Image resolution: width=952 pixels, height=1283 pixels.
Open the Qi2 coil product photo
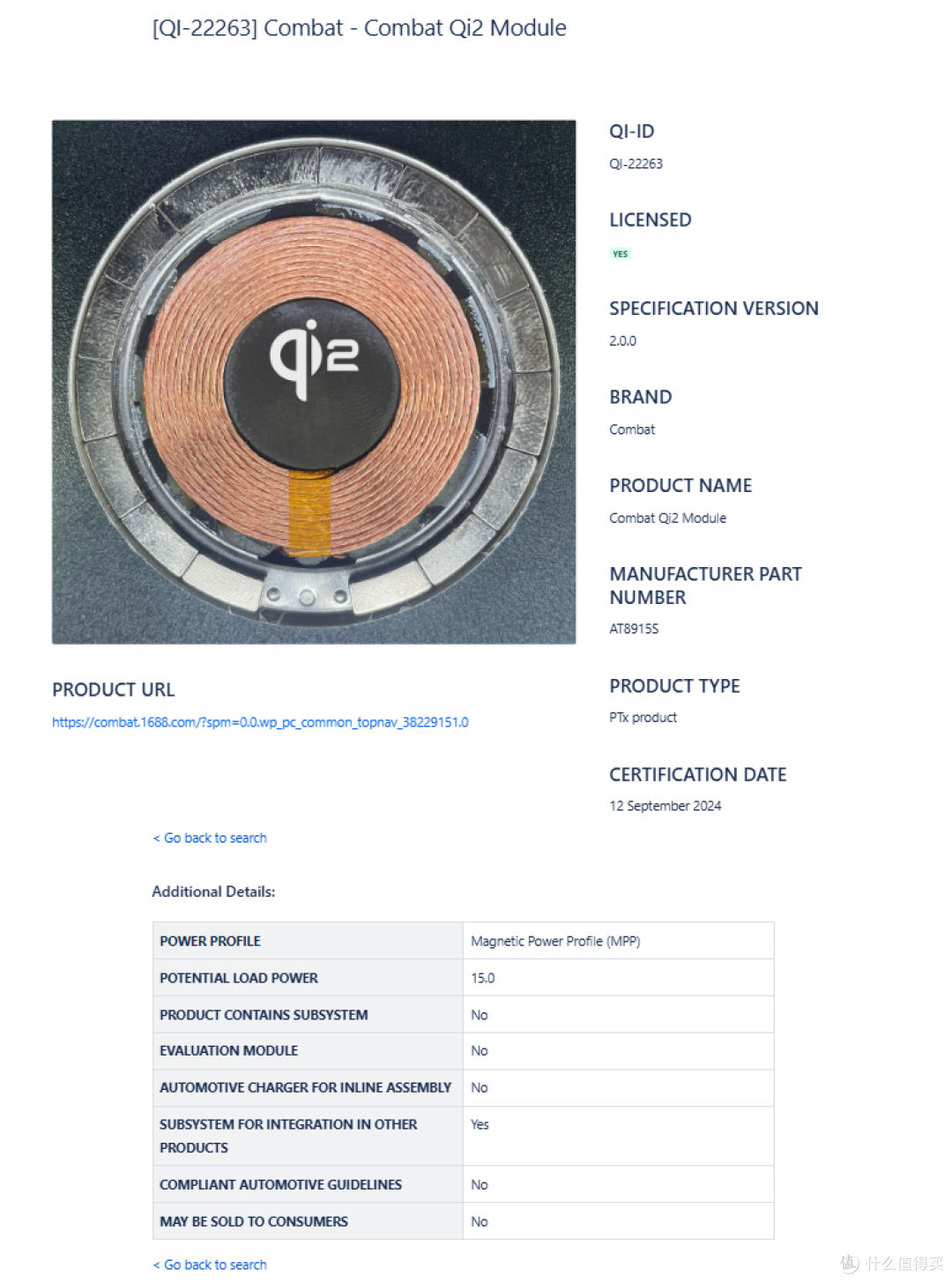coord(314,382)
